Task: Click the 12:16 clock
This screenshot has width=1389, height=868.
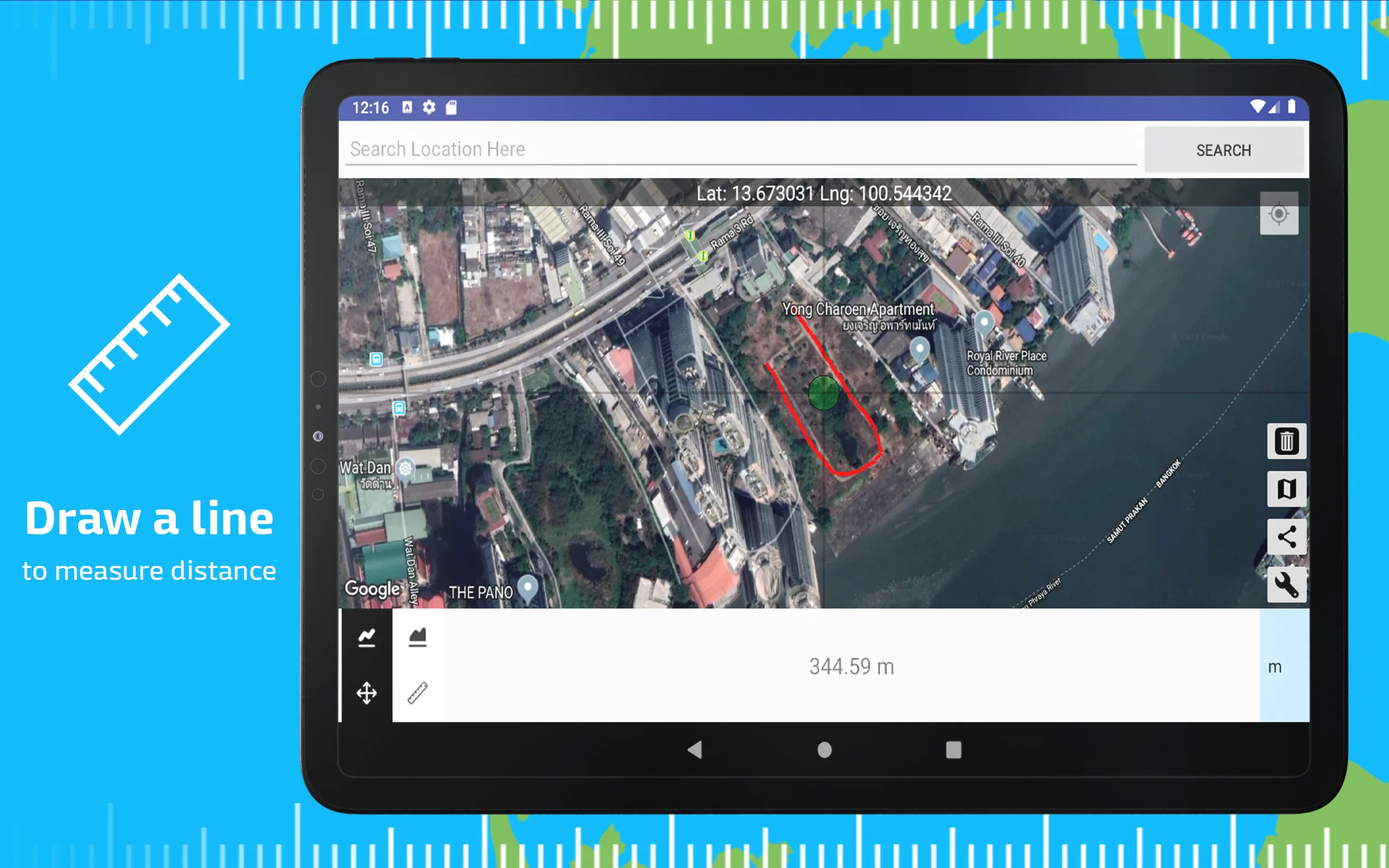Action: (x=370, y=108)
